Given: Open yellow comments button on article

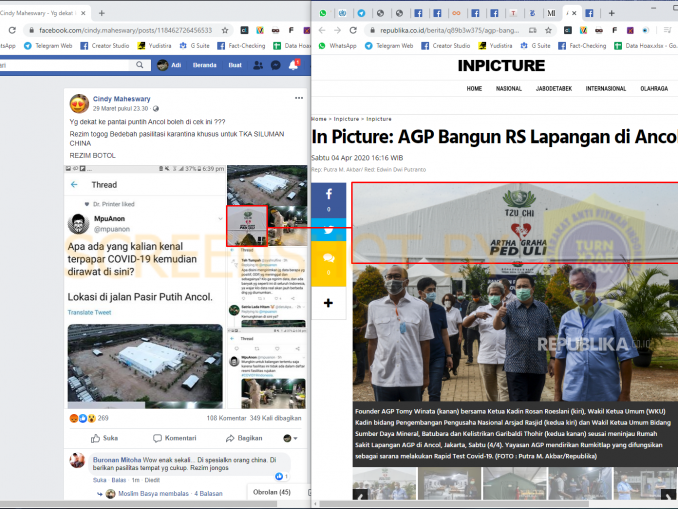Looking at the screenshot, I should 329,263.
